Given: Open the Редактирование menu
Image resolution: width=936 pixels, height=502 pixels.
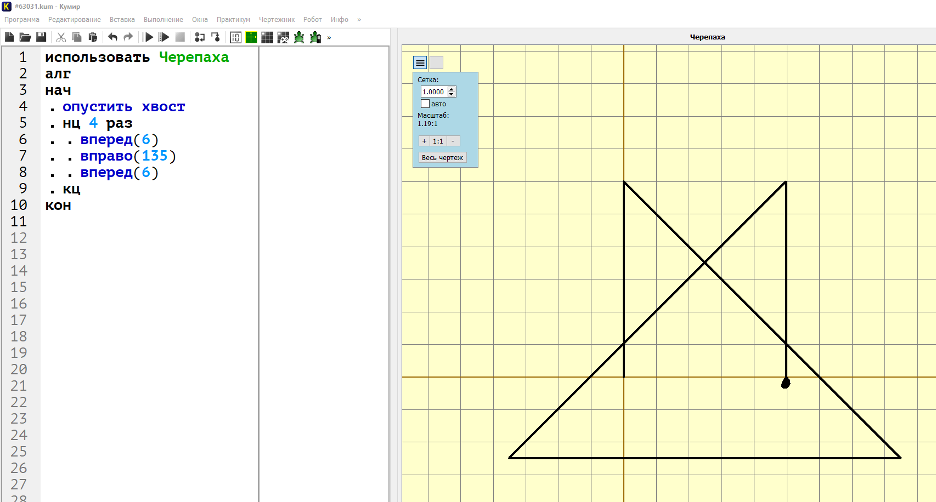Looking at the screenshot, I should click(75, 20).
